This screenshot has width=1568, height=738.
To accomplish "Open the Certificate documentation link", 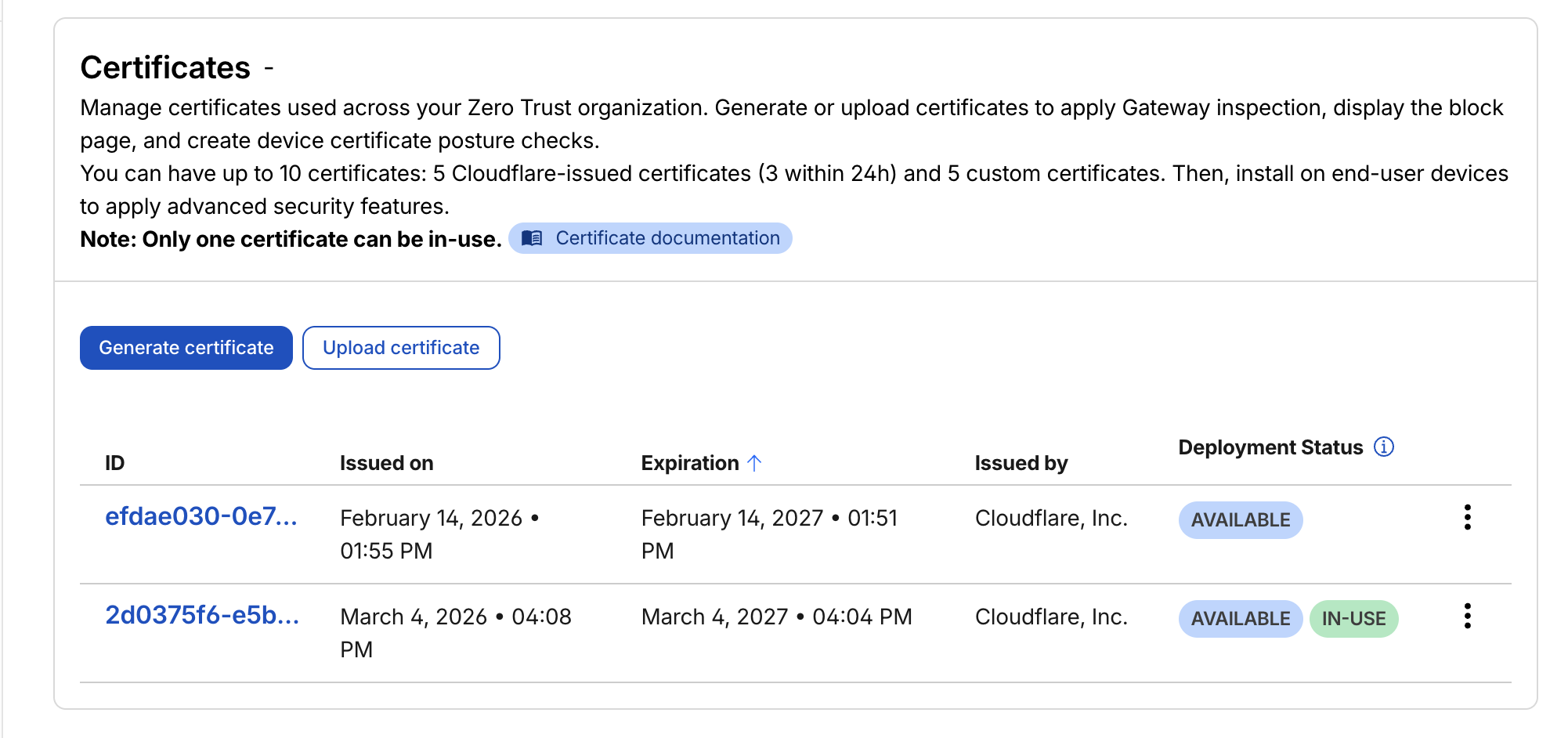I will point(667,238).
